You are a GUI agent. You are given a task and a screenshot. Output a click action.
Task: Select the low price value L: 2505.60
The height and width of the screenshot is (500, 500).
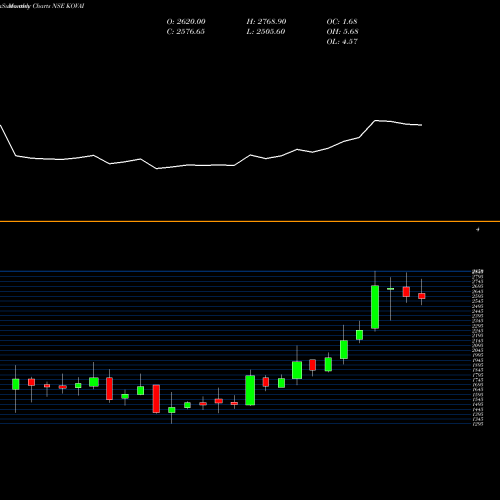pyautogui.click(x=266, y=32)
